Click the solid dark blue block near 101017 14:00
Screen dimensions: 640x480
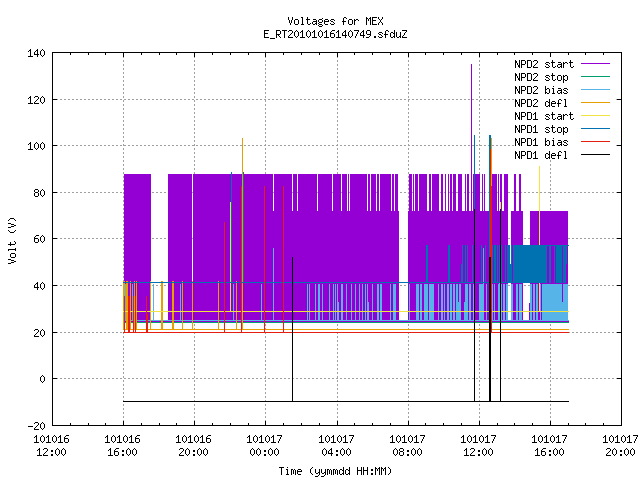[x=529, y=264]
